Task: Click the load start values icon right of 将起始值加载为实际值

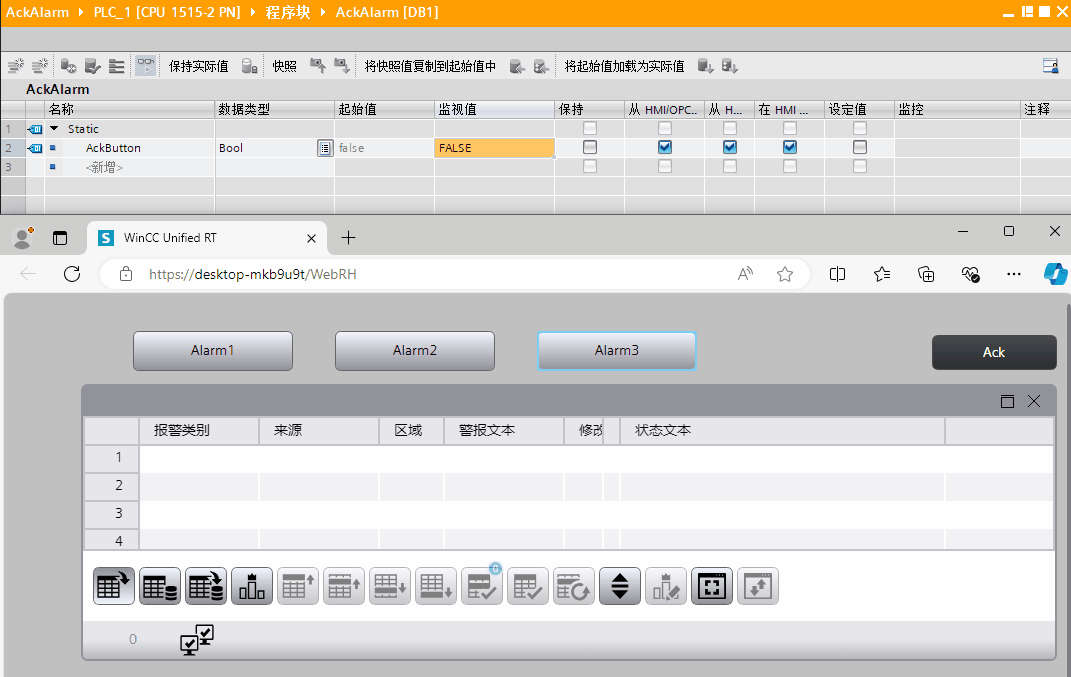Action: (706, 66)
